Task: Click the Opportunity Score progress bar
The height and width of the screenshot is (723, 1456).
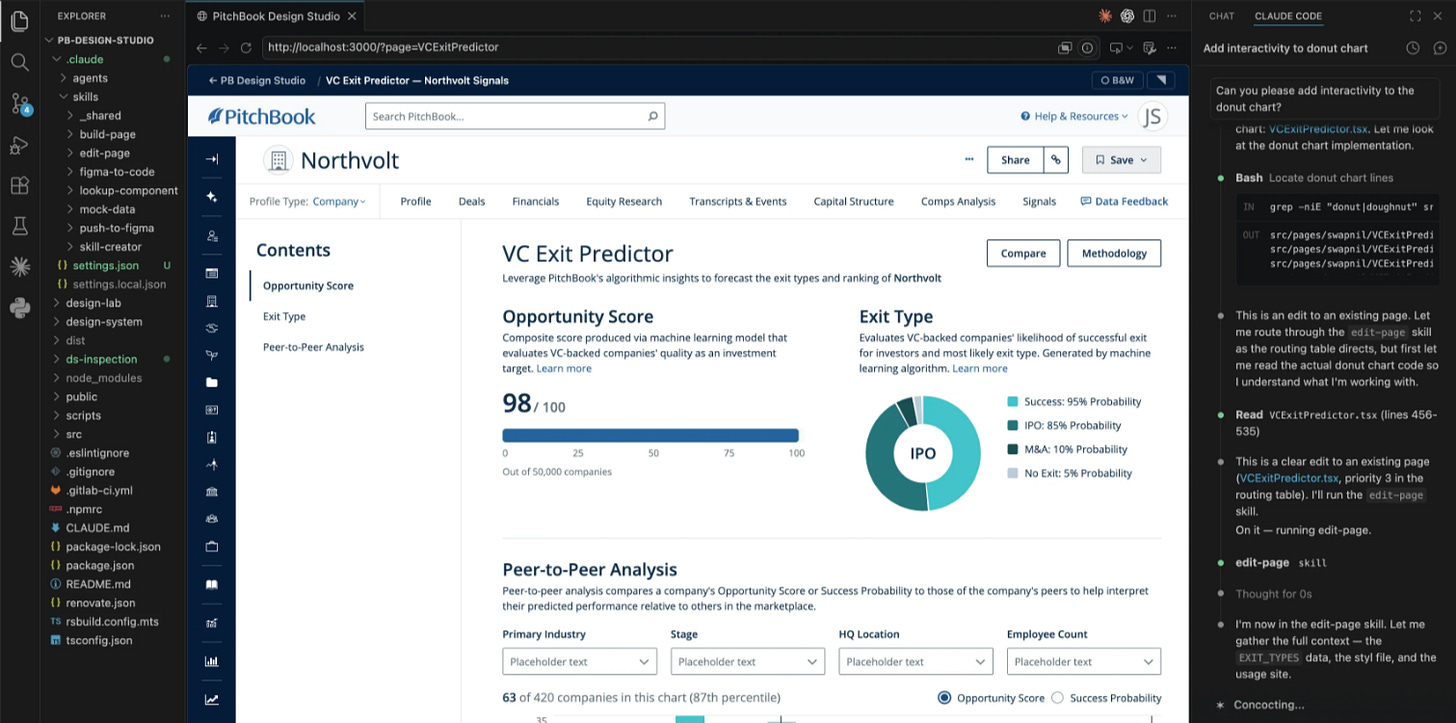Action: [x=651, y=435]
